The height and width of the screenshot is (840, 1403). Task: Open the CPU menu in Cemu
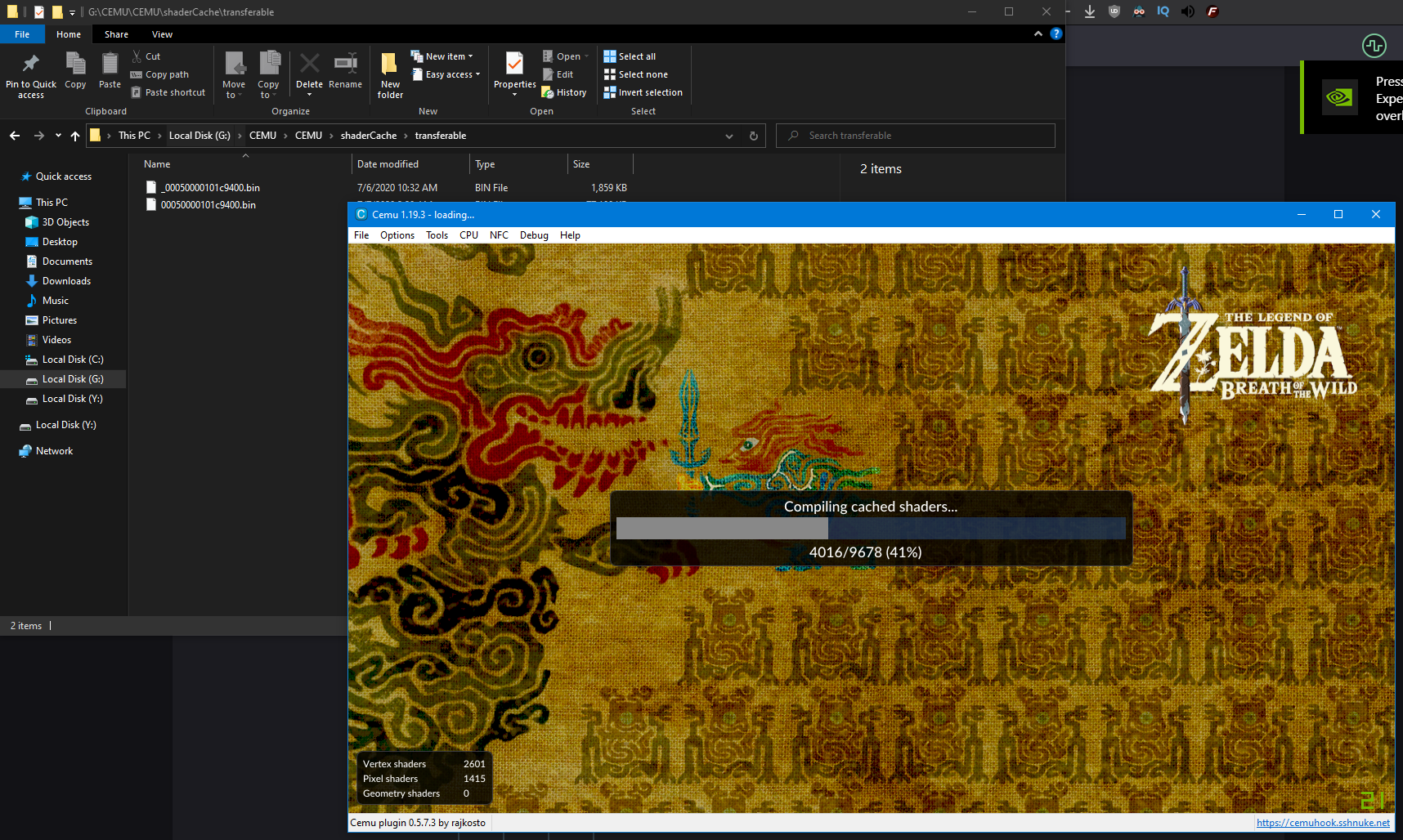click(468, 235)
